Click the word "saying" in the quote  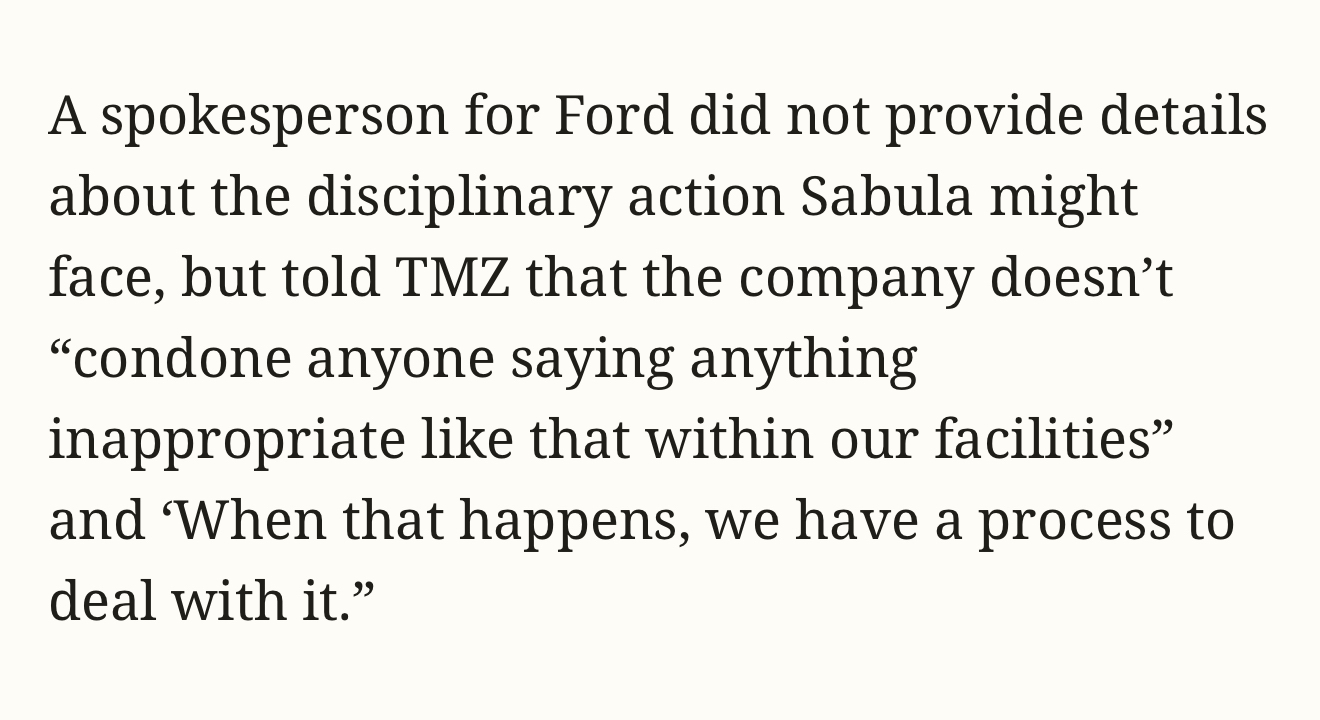pyautogui.click(x=592, y=360)
